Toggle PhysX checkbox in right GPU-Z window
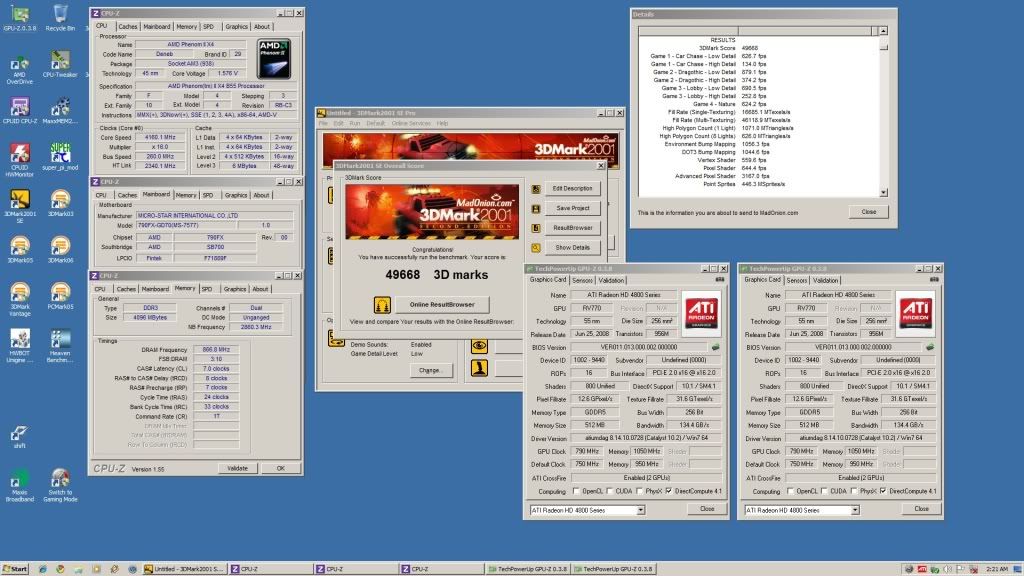The height and width of the screenshot is (576, 1024). pos(854,491)
